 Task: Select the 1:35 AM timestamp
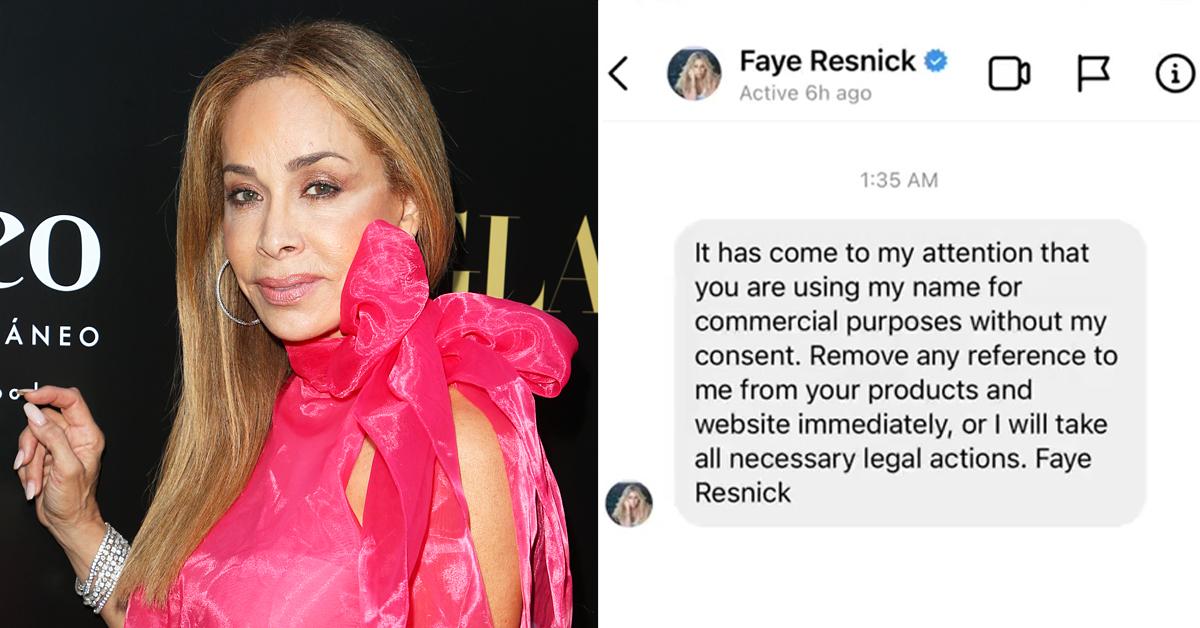click(x=899, y=181)
